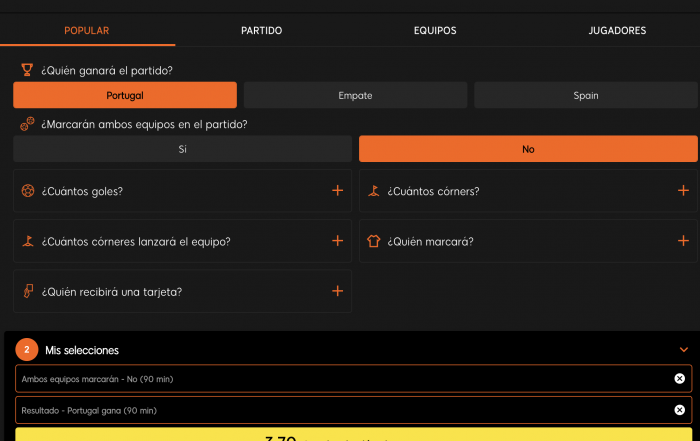This screenshot has width=700, height=441.
Task: Remove the Resultado - Portugal gana selection
Action: click(x=679, y=410)
